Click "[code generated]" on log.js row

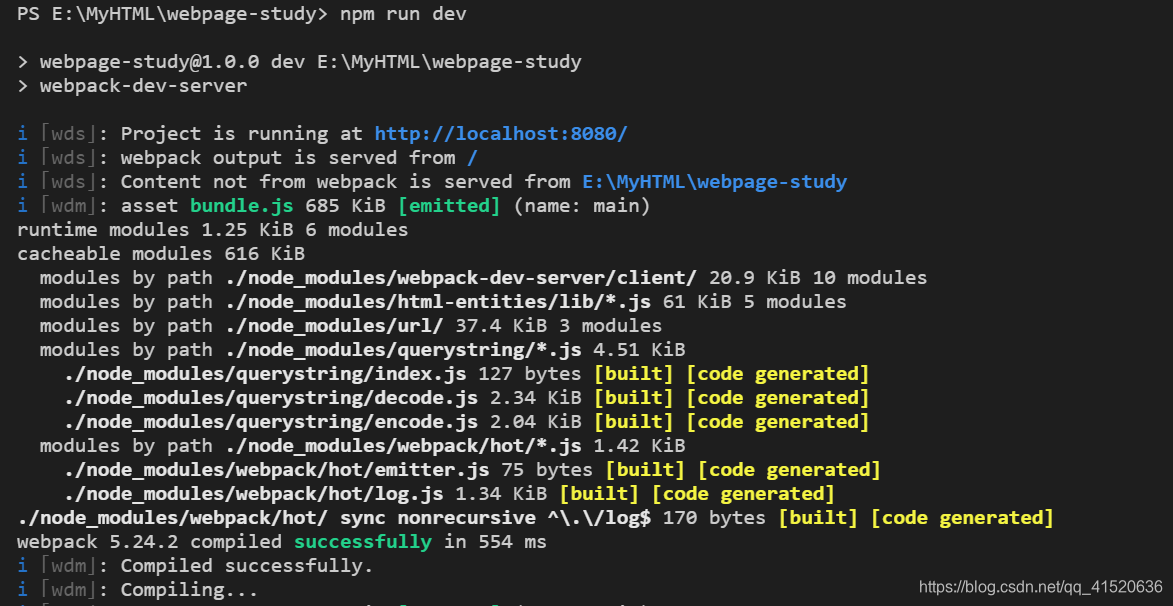point(743,493)
